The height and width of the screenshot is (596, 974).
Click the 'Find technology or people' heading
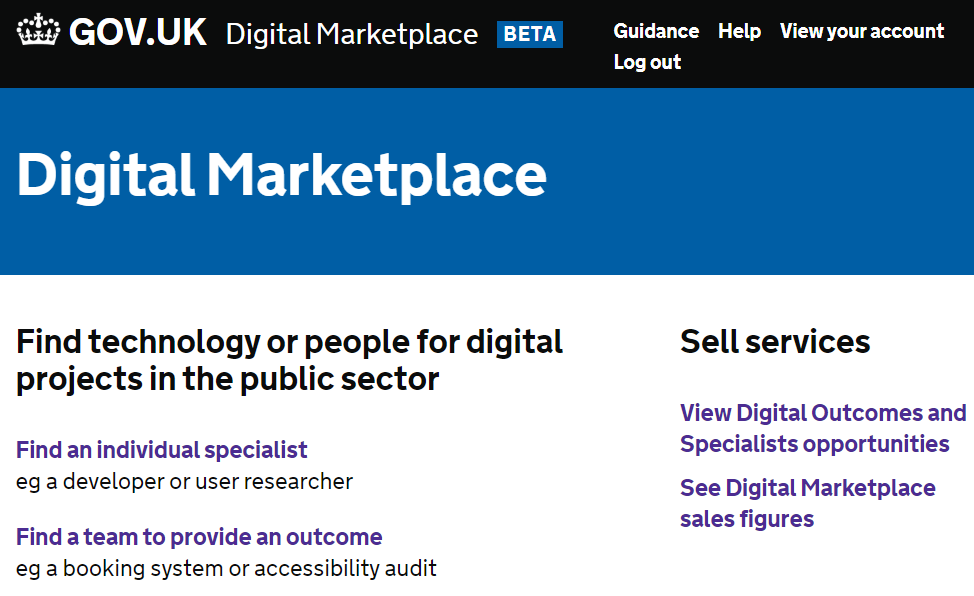tap(289, 360)
